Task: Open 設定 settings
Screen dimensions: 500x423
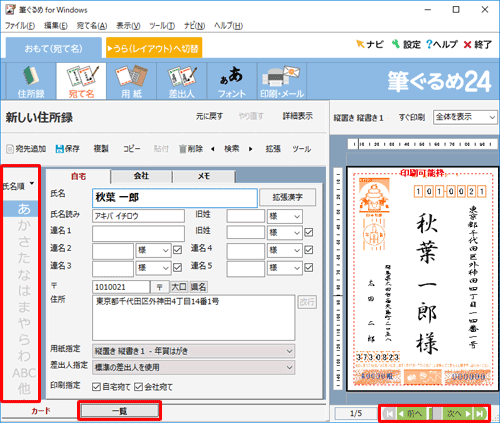Action: click(x=406, y=44)
